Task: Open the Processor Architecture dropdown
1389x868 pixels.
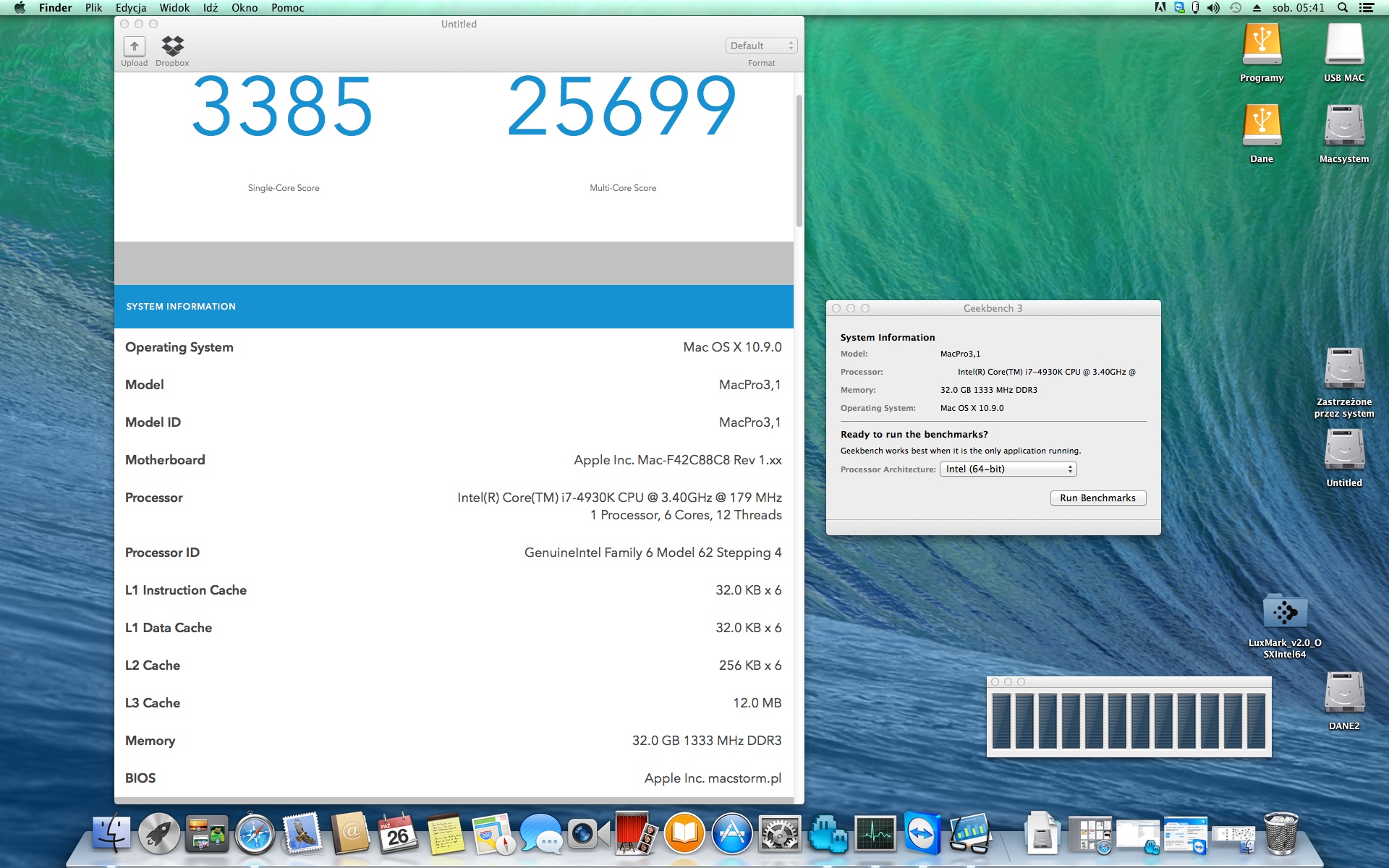Action: 1008,469
